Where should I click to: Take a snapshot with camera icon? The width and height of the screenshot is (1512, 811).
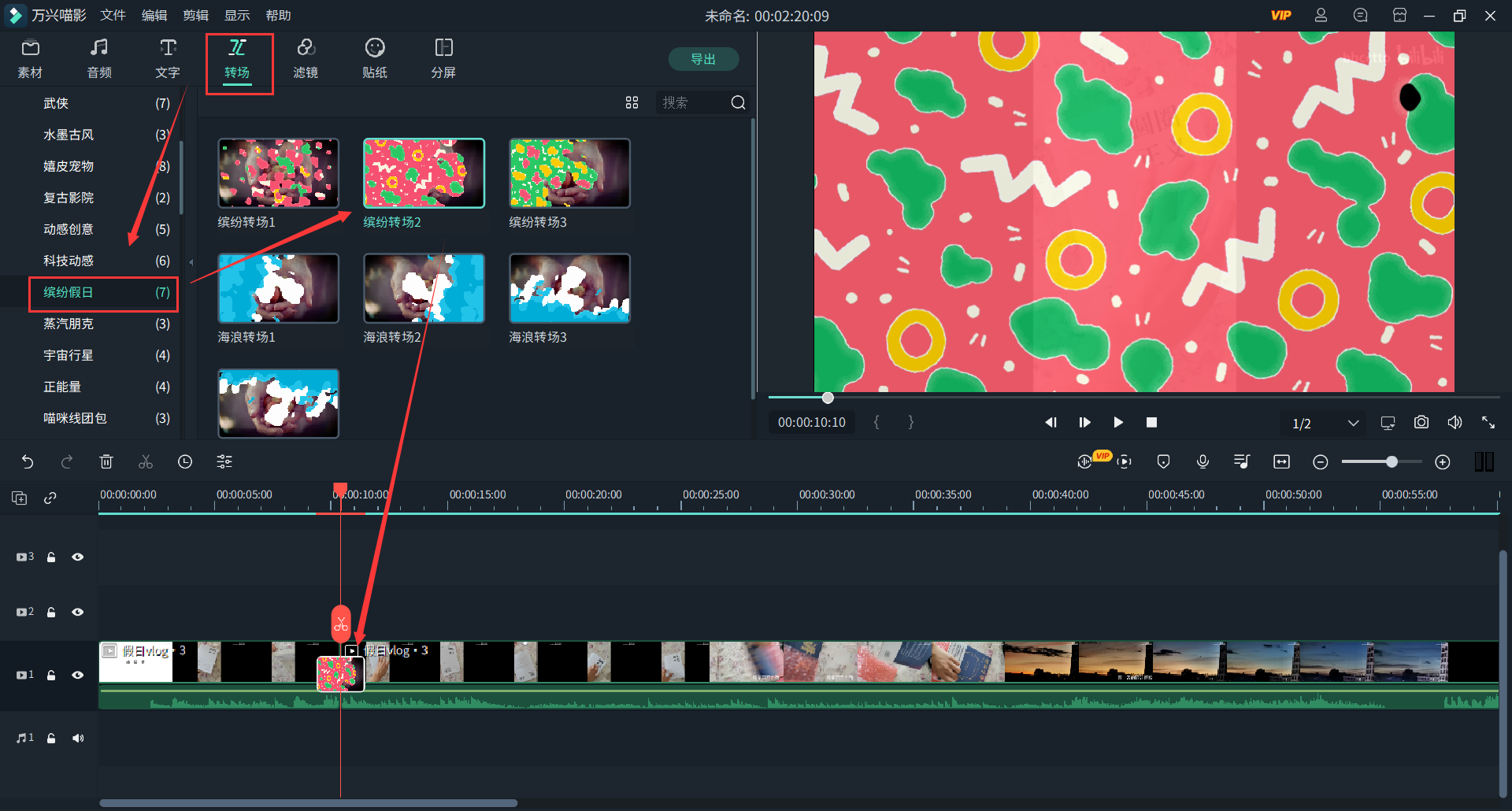tap(1421, 423)
